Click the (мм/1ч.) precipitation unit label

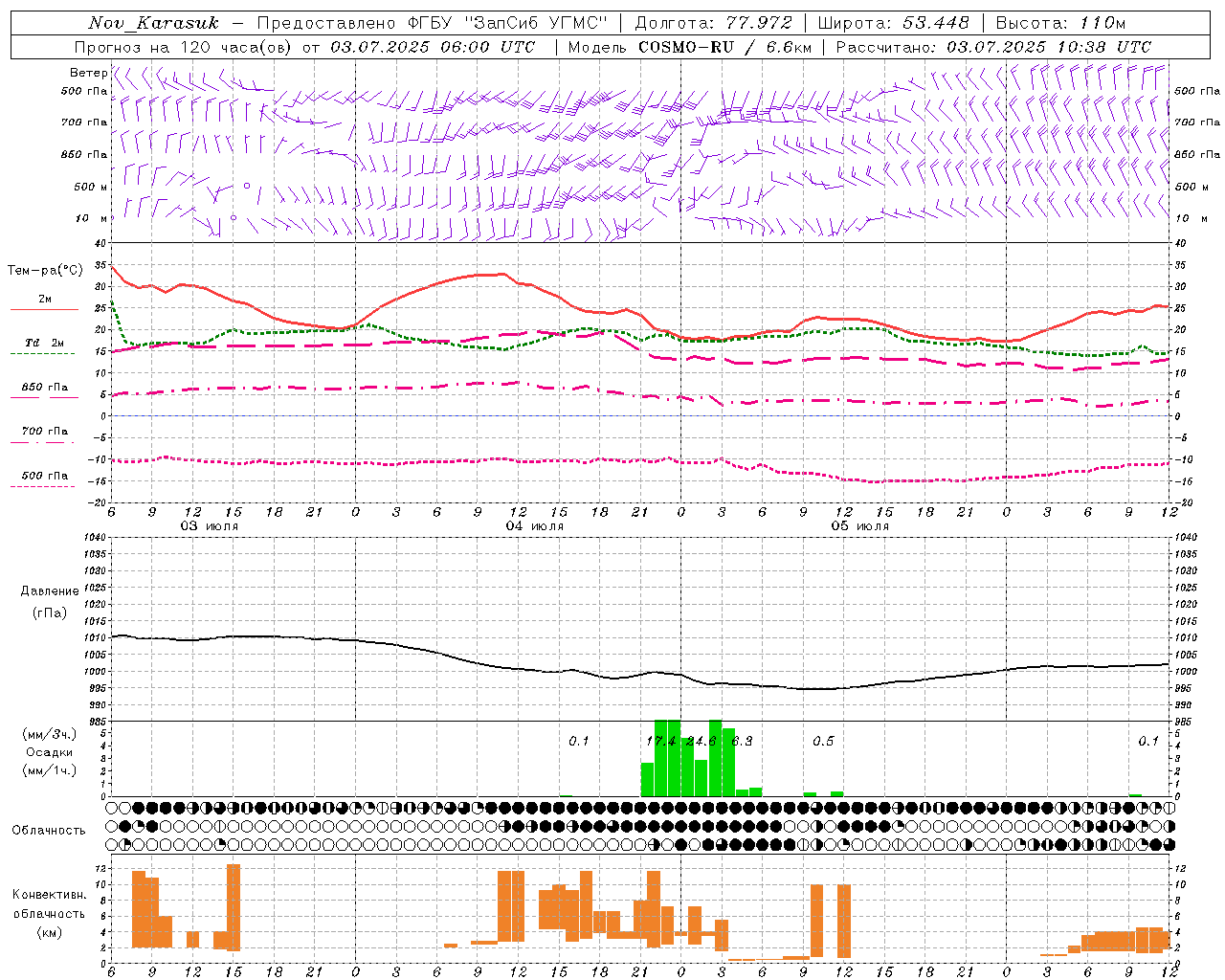pyautogui.click(x=50, y=770)
